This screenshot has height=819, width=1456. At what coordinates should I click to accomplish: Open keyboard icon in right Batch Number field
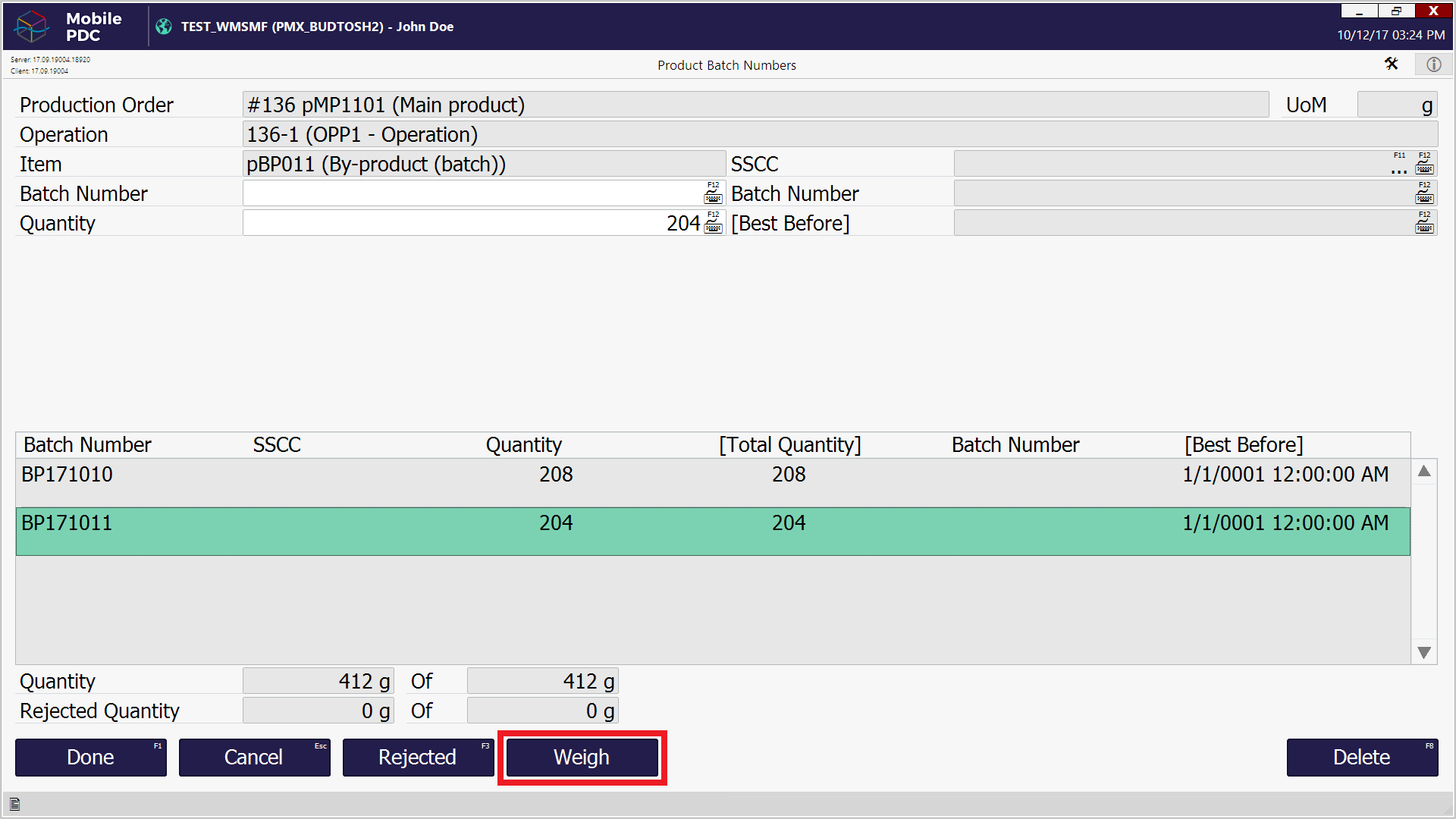coord(1424,194)
